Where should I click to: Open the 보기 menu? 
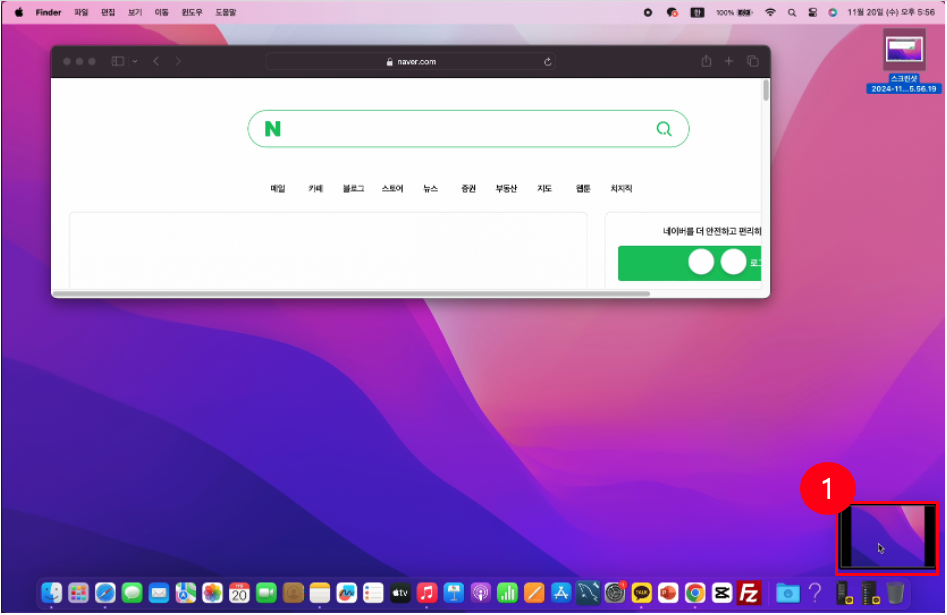coord(135,12)
